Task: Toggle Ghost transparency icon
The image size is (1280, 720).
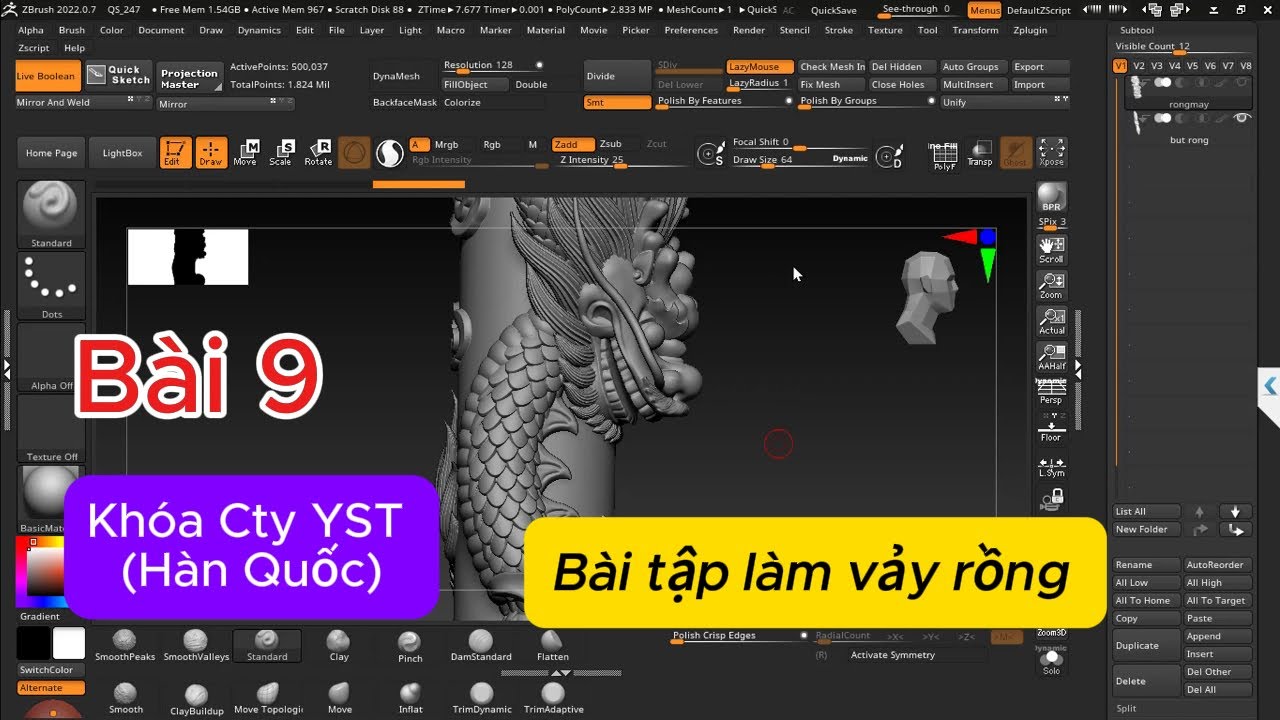Action: coord(1016,152)
